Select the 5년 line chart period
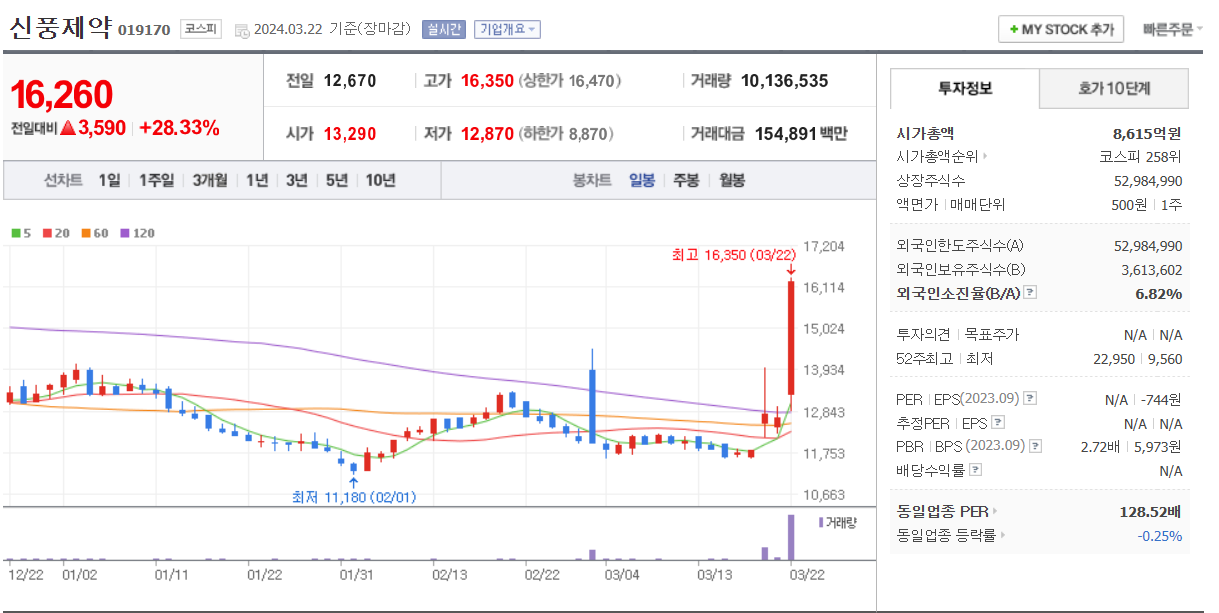This screenshot has width=1219, height=613. pos(337,180)
